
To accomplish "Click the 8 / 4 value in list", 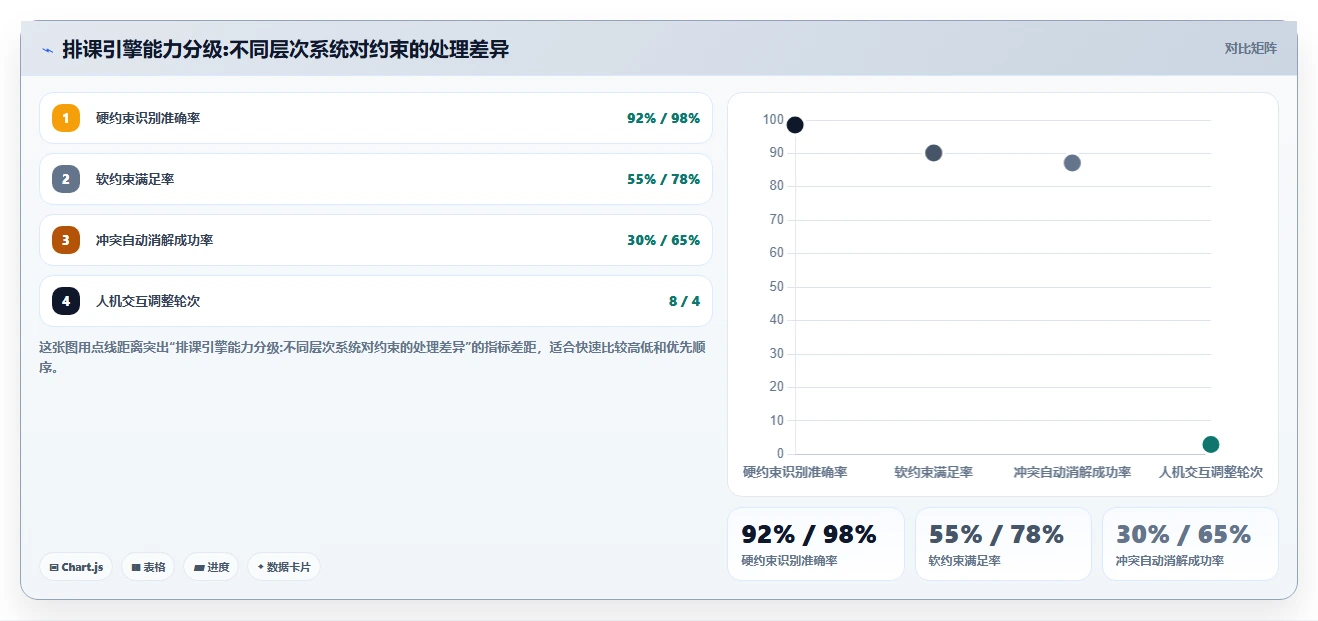I will [685, 301].
